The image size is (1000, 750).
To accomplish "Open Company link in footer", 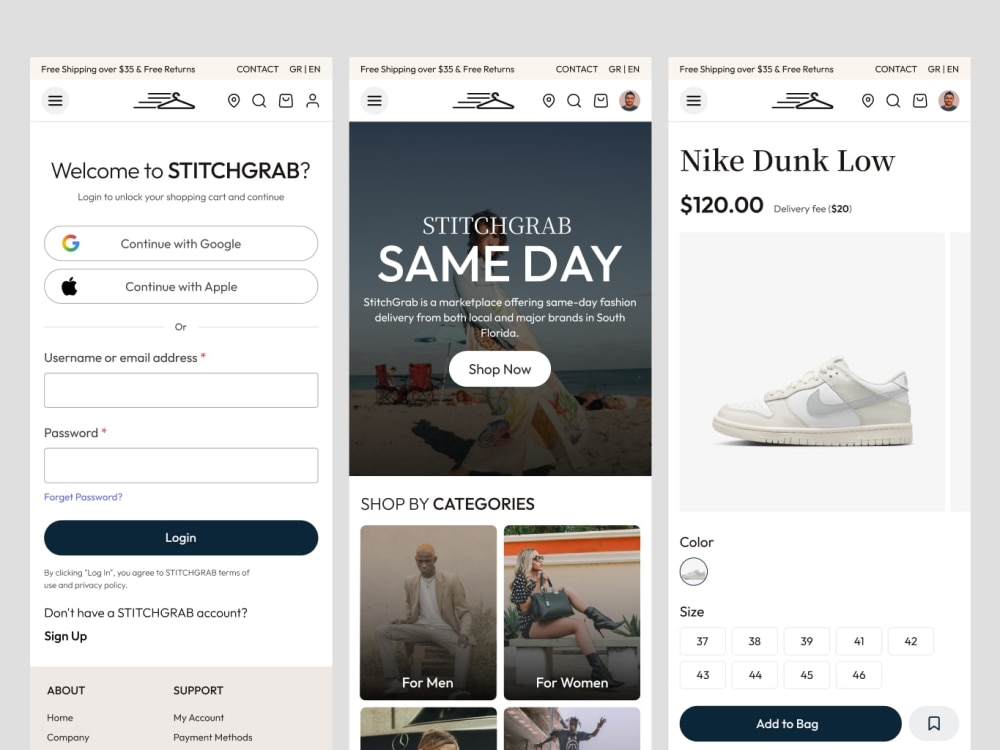I will [68, 737].
